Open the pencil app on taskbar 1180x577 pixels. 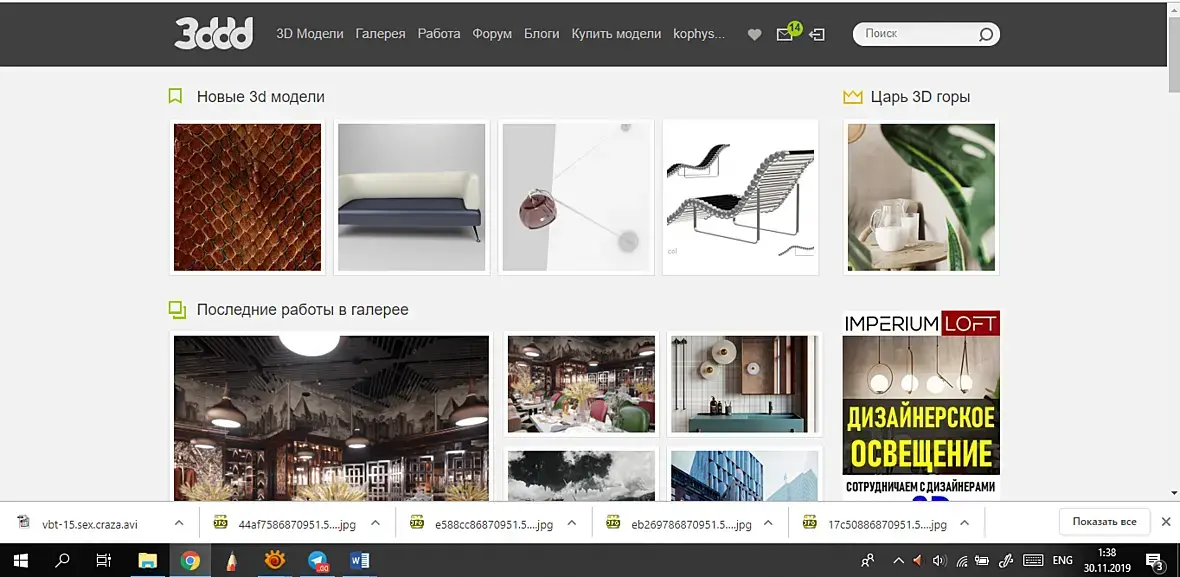[x=232, y=560]
